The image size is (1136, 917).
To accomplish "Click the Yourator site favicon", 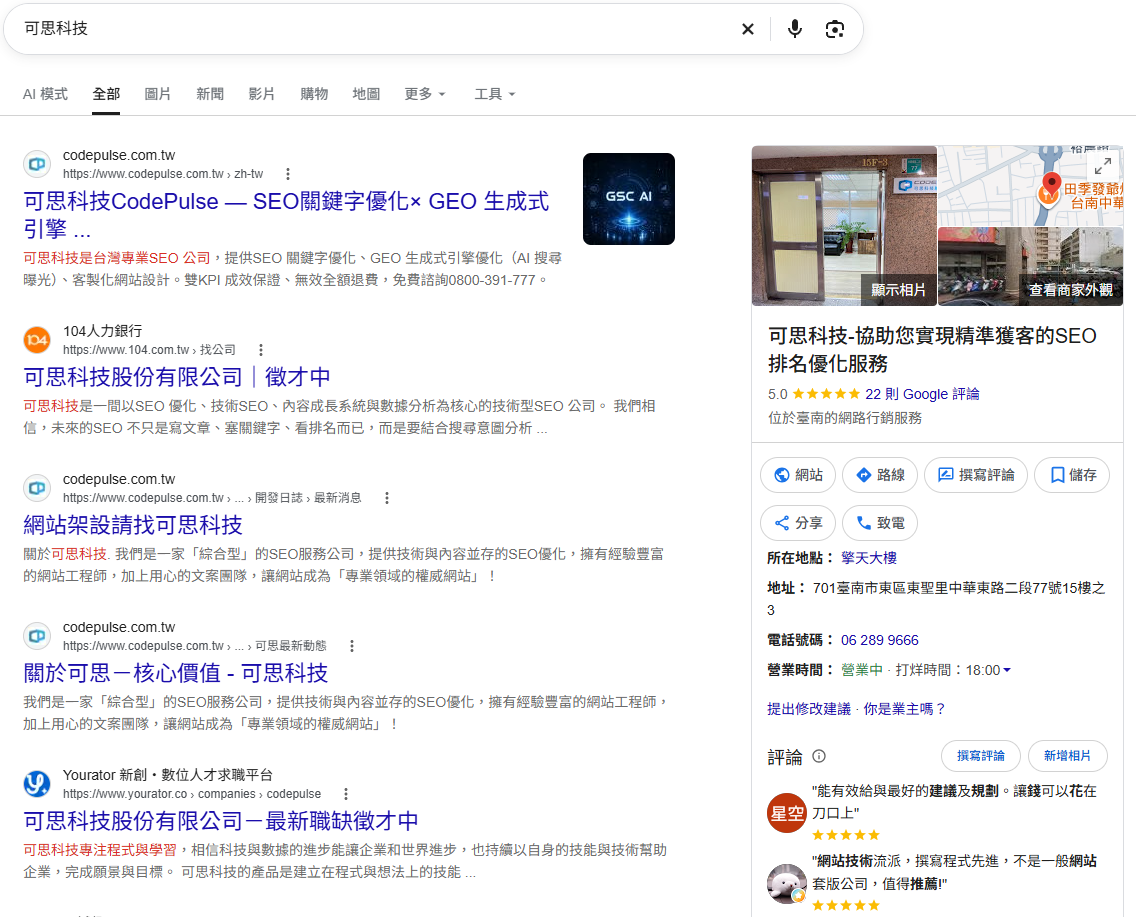I will click(37, 783).
